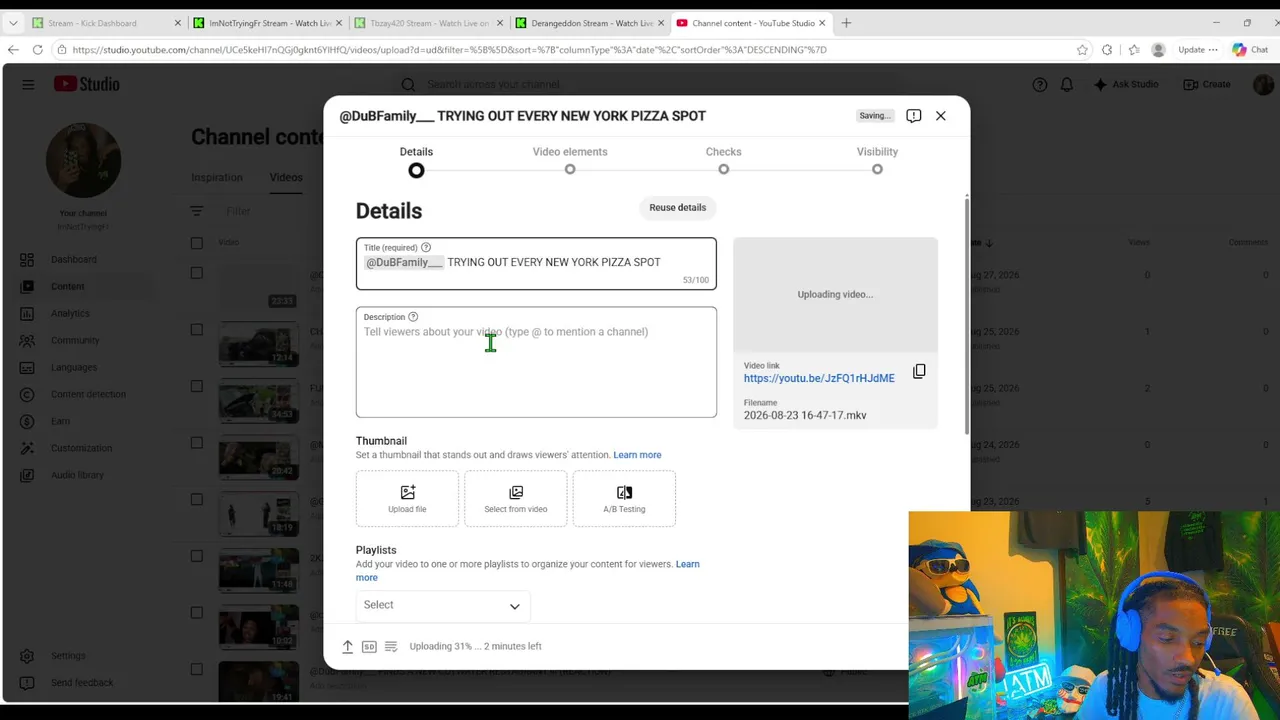Go to the Visibility step
1280x720 pixels.
[877, 160]
